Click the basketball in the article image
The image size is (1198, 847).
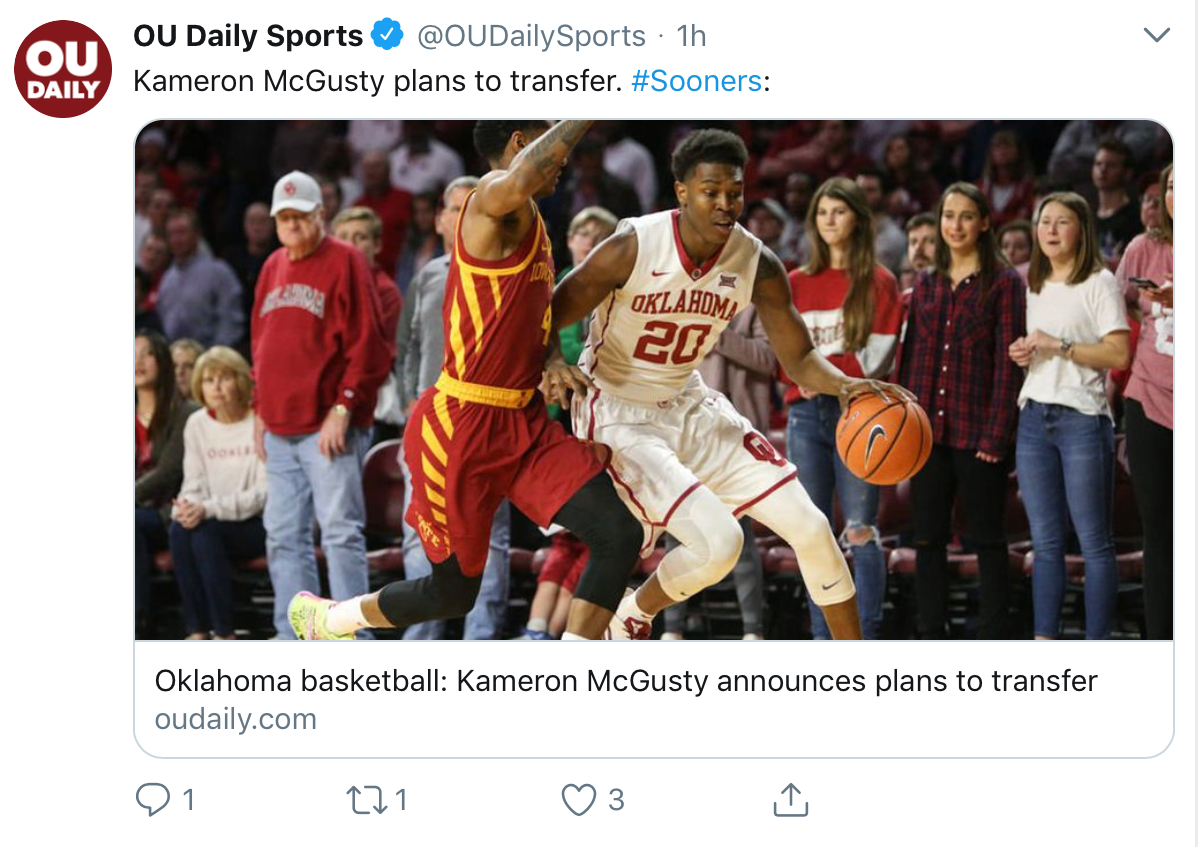click(x=884, y=438)
